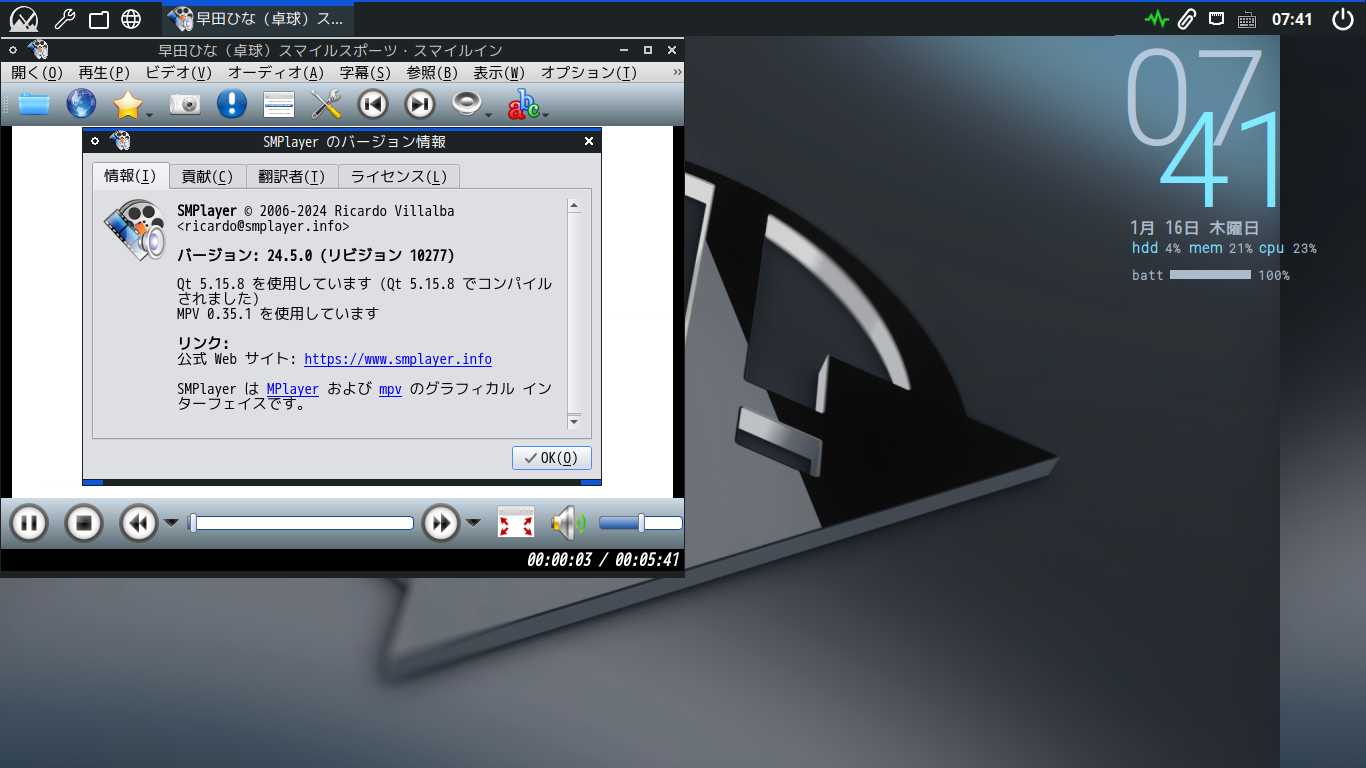Open the SMPlayer main window menu icon in title bar
This screenshot has height=768, width=1366.
click(x=39, y=50)
